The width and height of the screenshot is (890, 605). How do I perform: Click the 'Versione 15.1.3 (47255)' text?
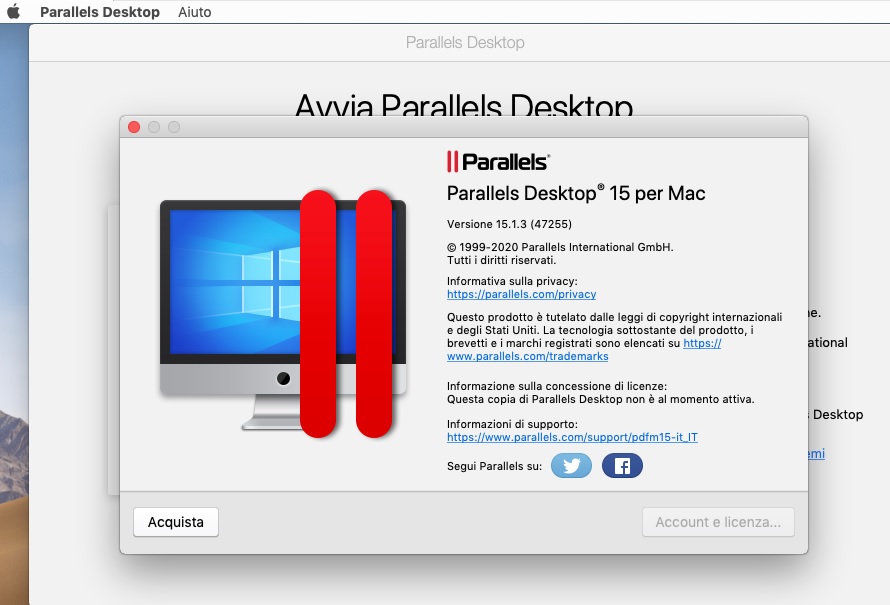(x=509, y=224)
